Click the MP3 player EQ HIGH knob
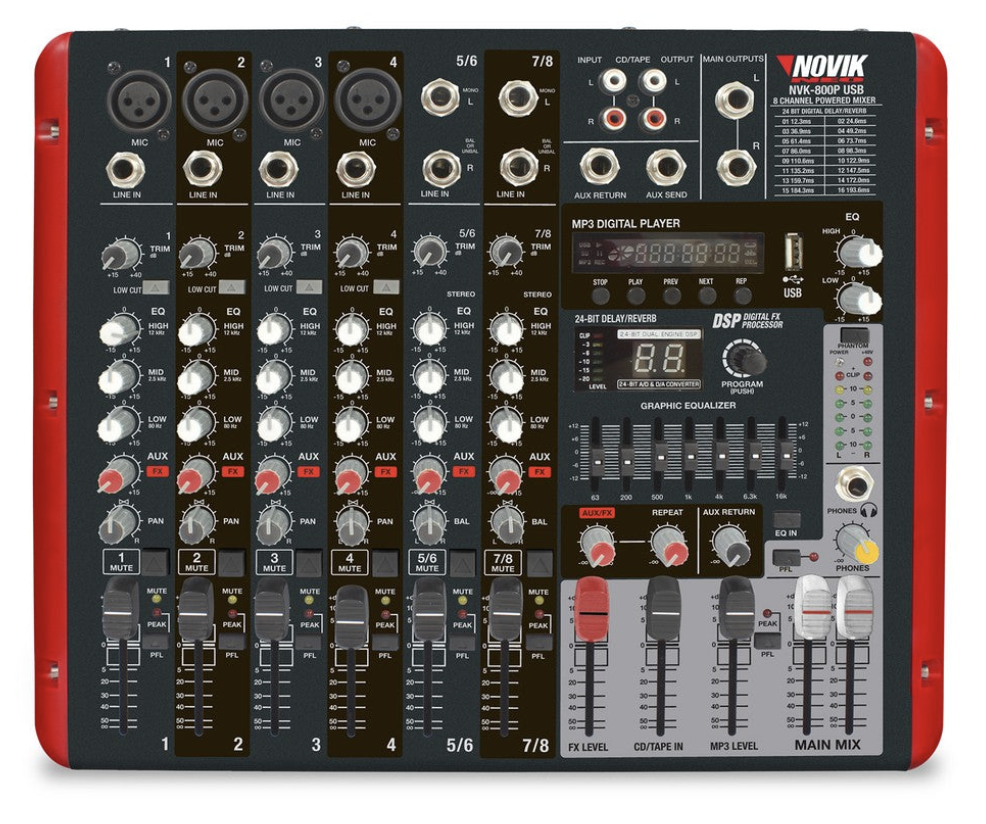The width and height of the screenshot is (986, 824). tap(860, 252)
